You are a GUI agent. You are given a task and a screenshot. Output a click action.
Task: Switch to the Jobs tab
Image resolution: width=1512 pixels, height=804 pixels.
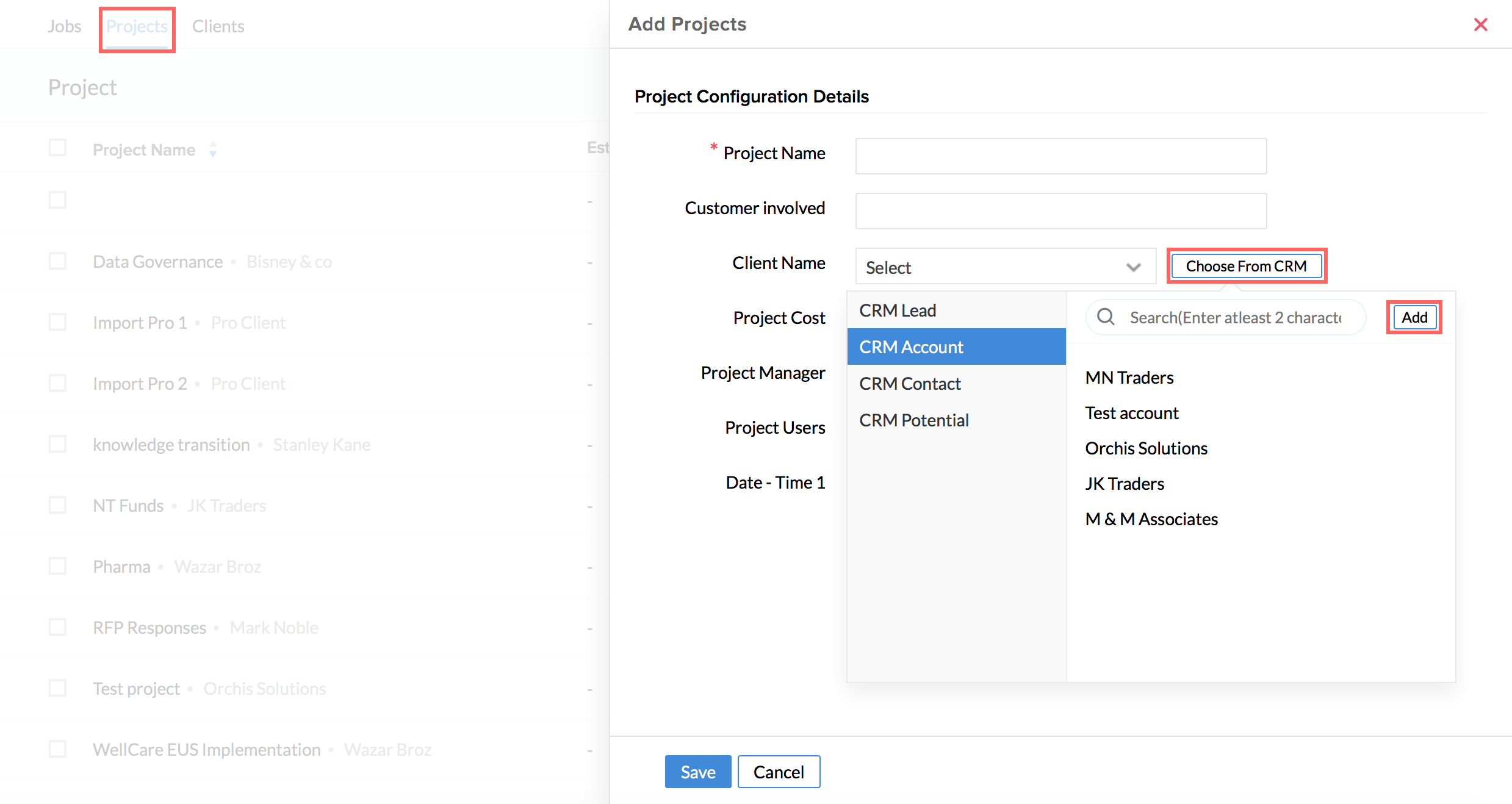pos(64,26)
